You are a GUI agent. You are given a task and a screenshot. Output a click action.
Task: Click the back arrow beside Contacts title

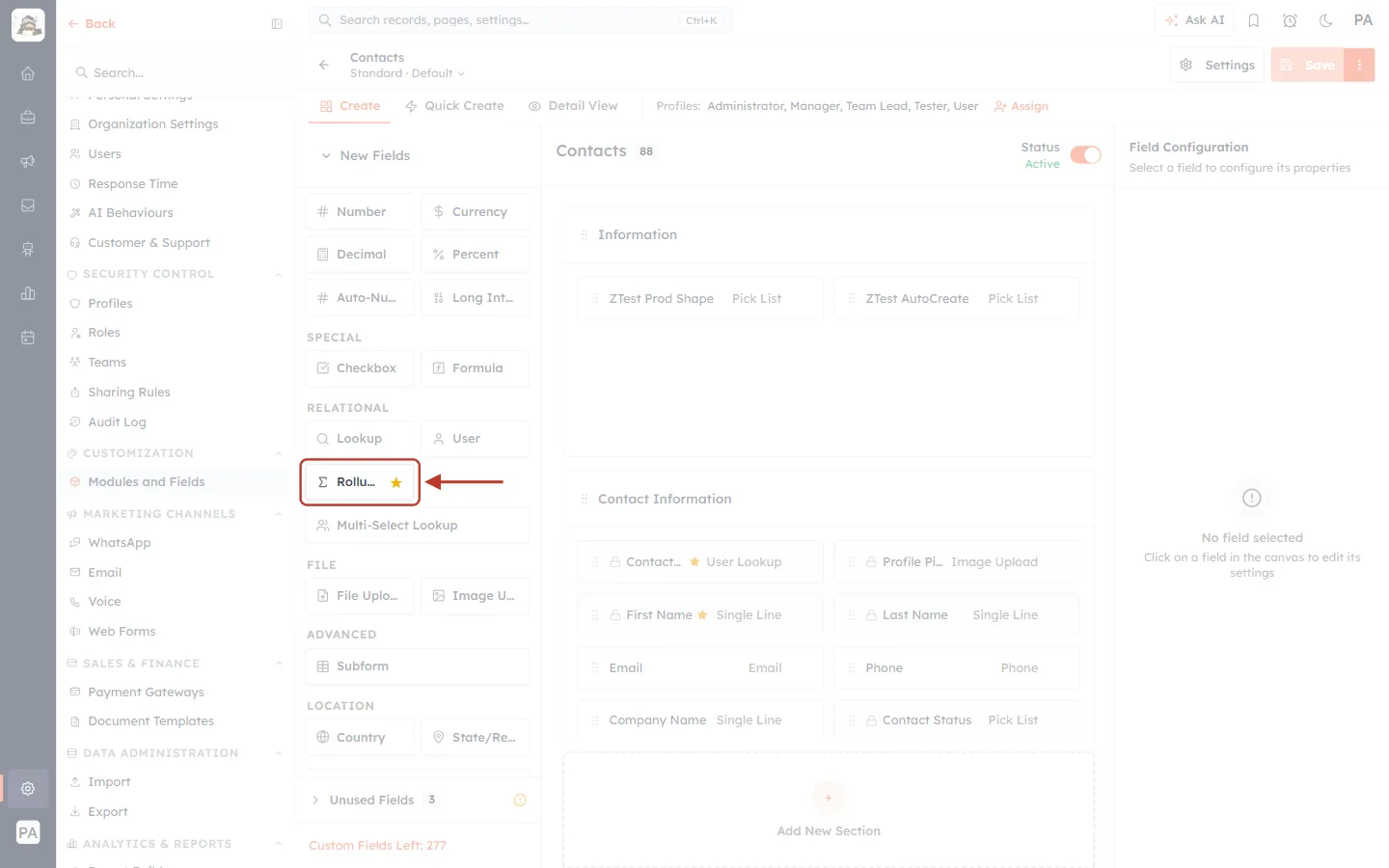(324, 65)
